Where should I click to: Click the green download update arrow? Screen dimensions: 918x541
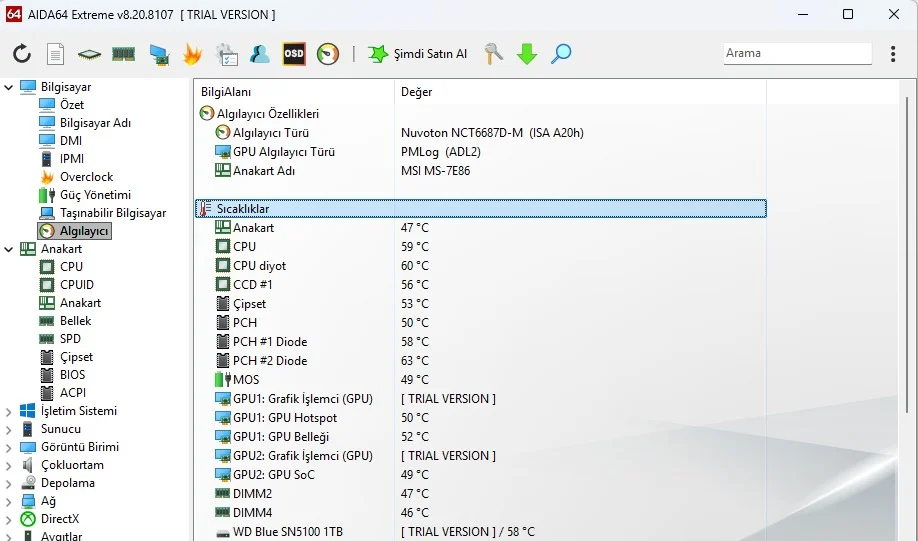pyautogui.click(x=527, y=54)
